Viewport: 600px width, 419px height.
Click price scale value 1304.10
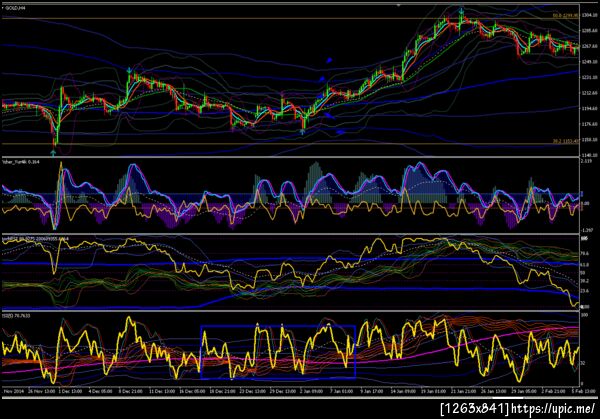589,15
